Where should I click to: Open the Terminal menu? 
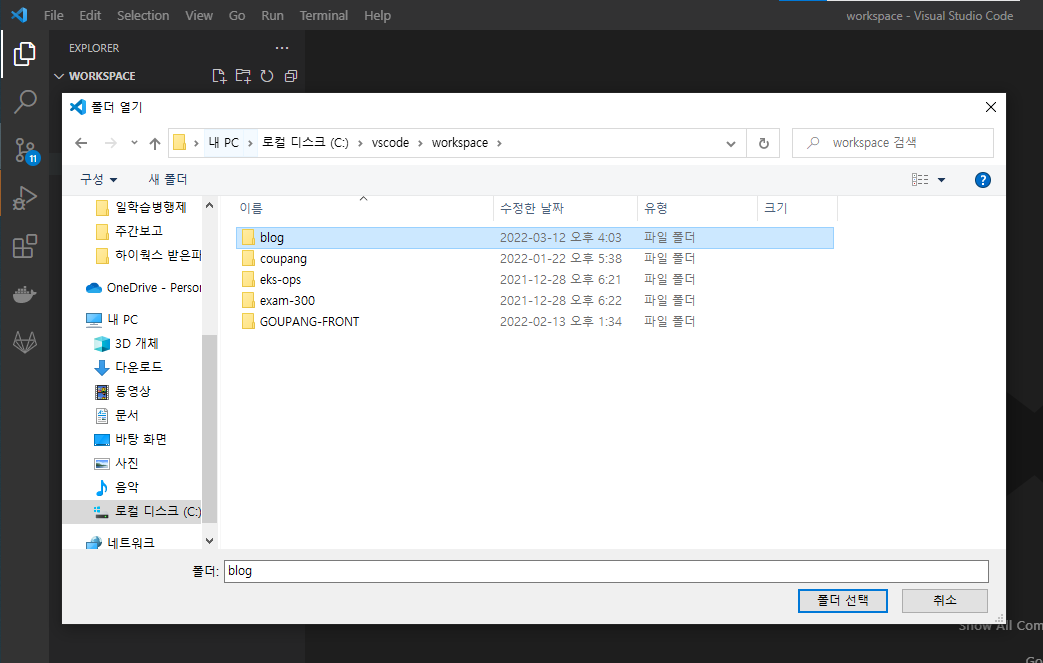(x=323, y=15)
